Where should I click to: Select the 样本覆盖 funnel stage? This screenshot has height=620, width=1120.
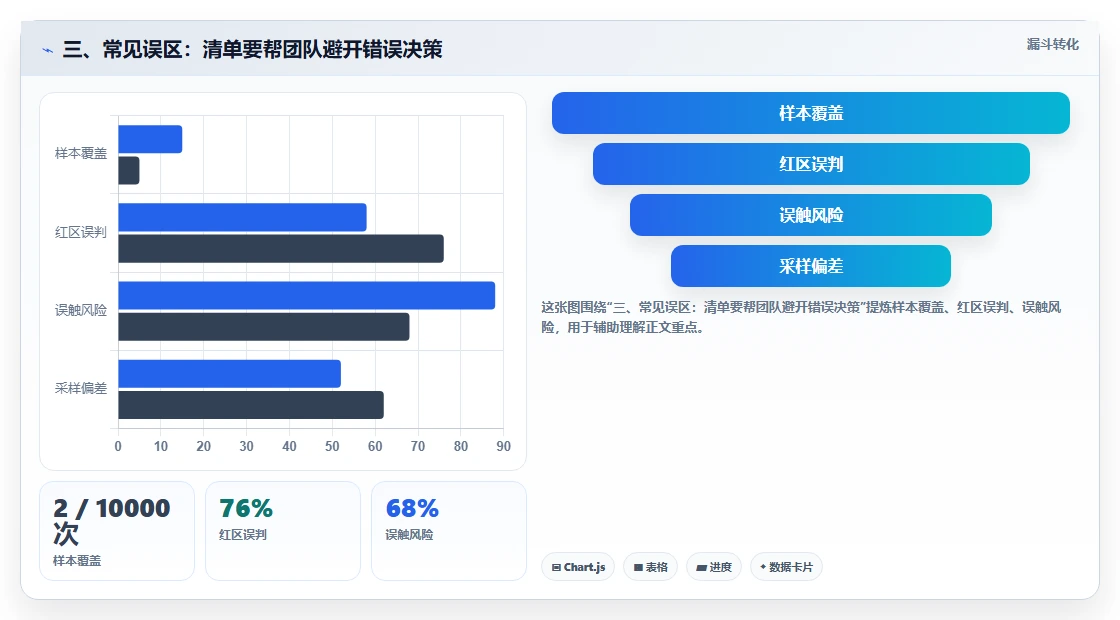click(x=811, y=113)
